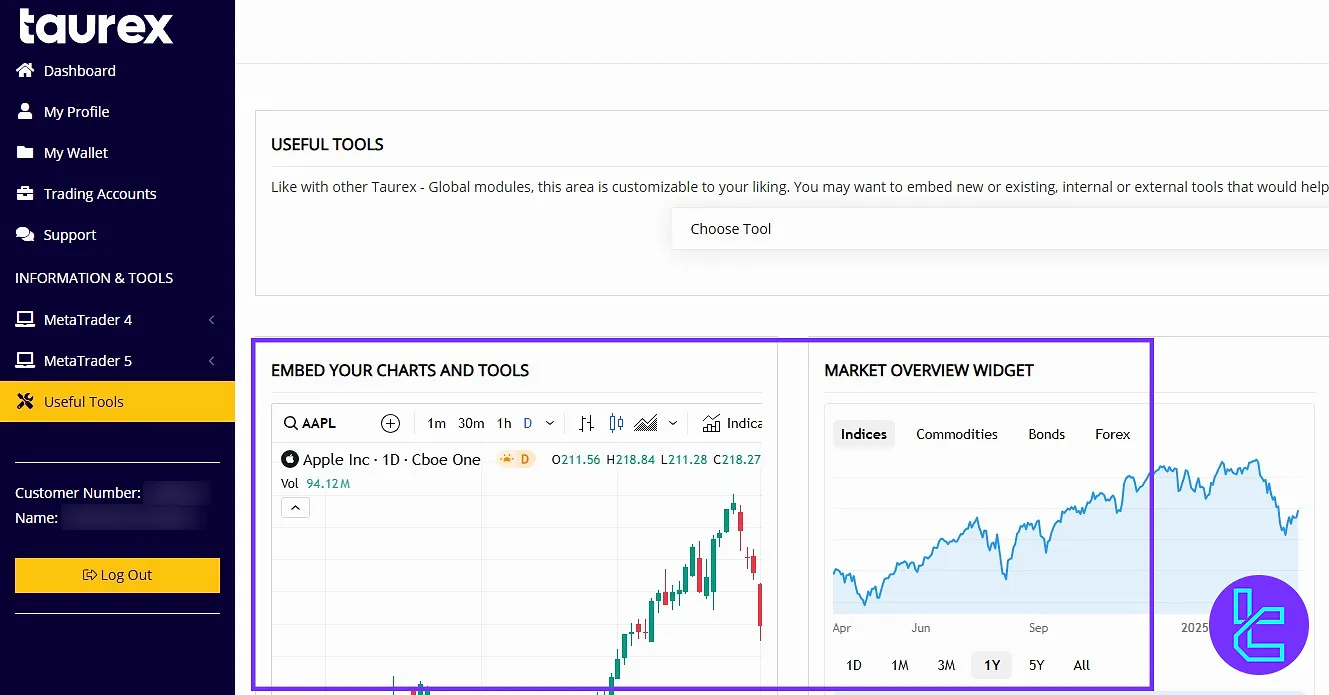Switch to the Forex tab

[1112, 434]
